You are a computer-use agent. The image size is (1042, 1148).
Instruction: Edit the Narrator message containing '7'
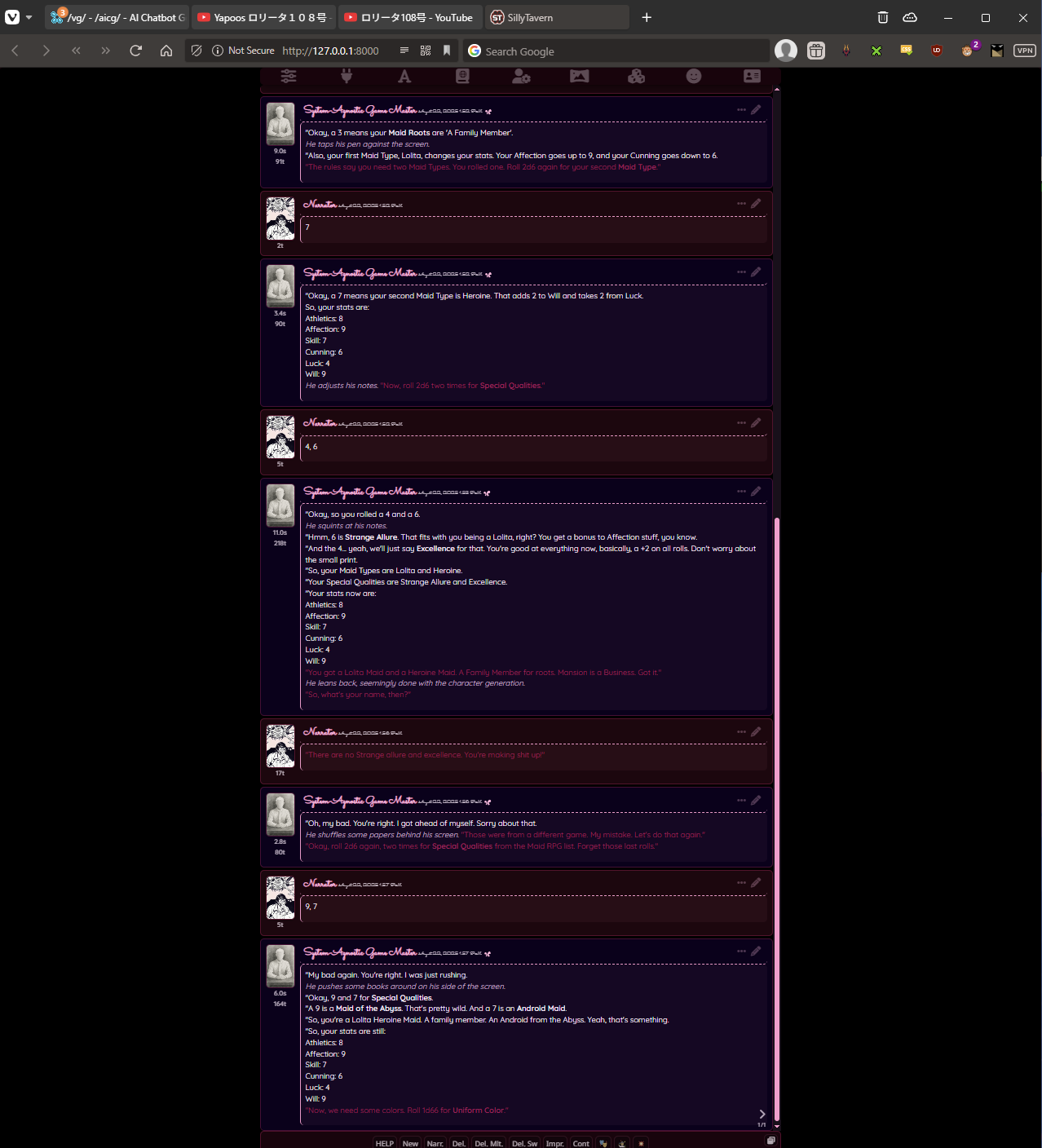(x=756, y=204)
